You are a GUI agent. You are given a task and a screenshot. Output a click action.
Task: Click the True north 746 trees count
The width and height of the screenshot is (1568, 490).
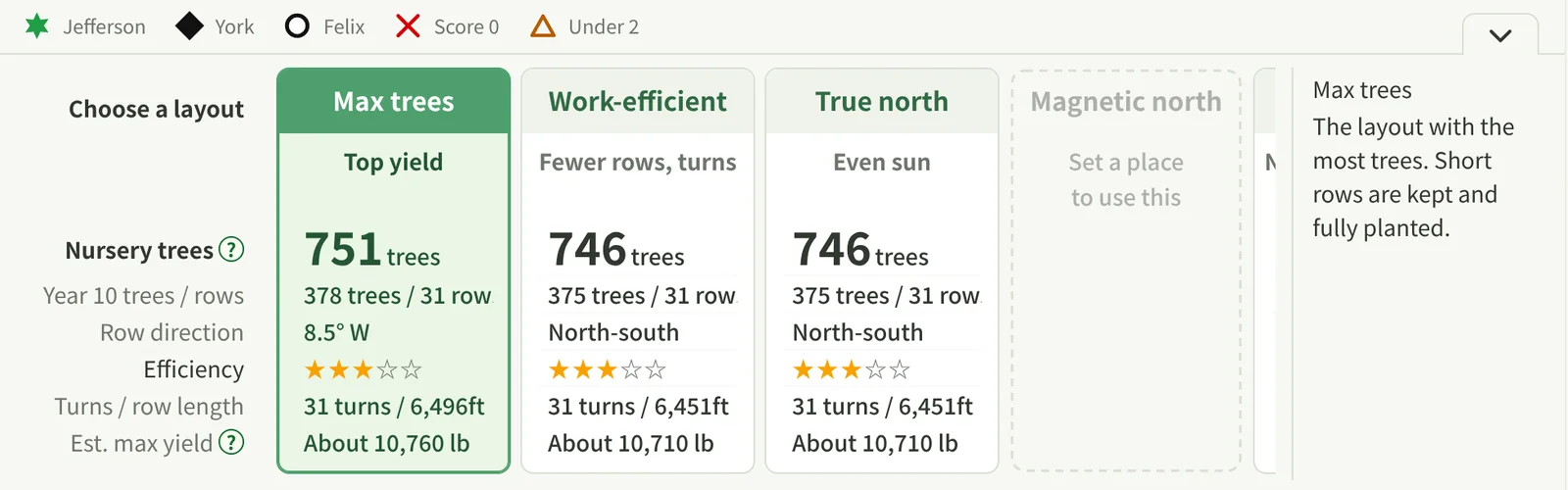pyautogui.click(x=859, y=250)
